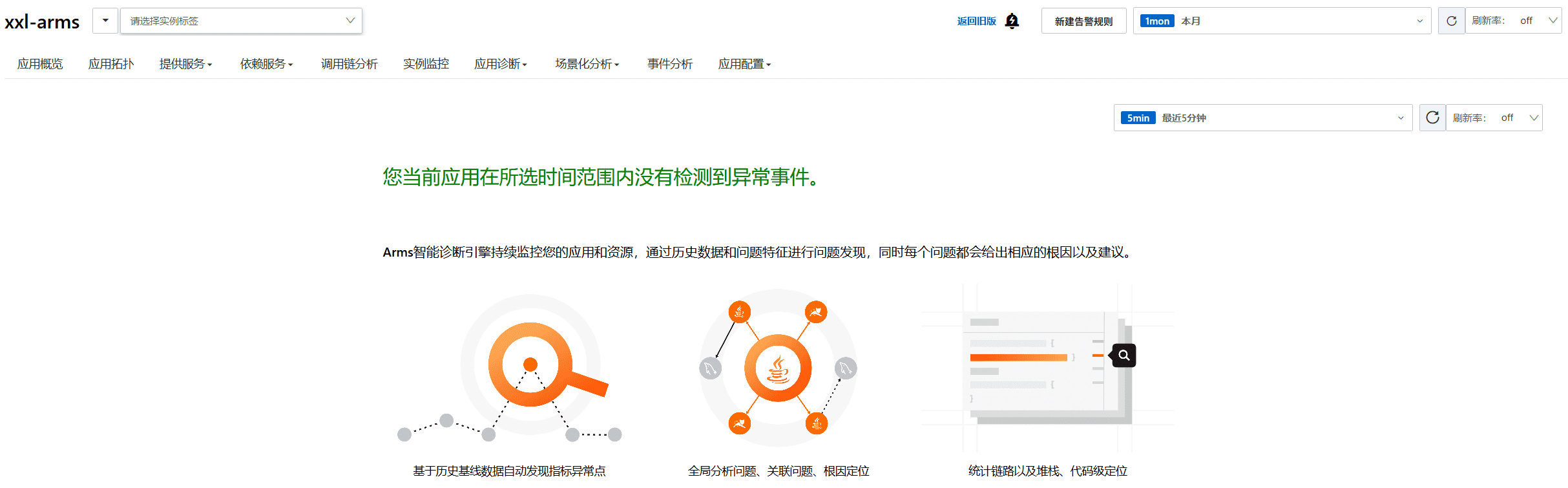Screen dimensions: 1568x488
Task: Open the 1mon 本月 time range selector
Action: tap(1282, 21)
